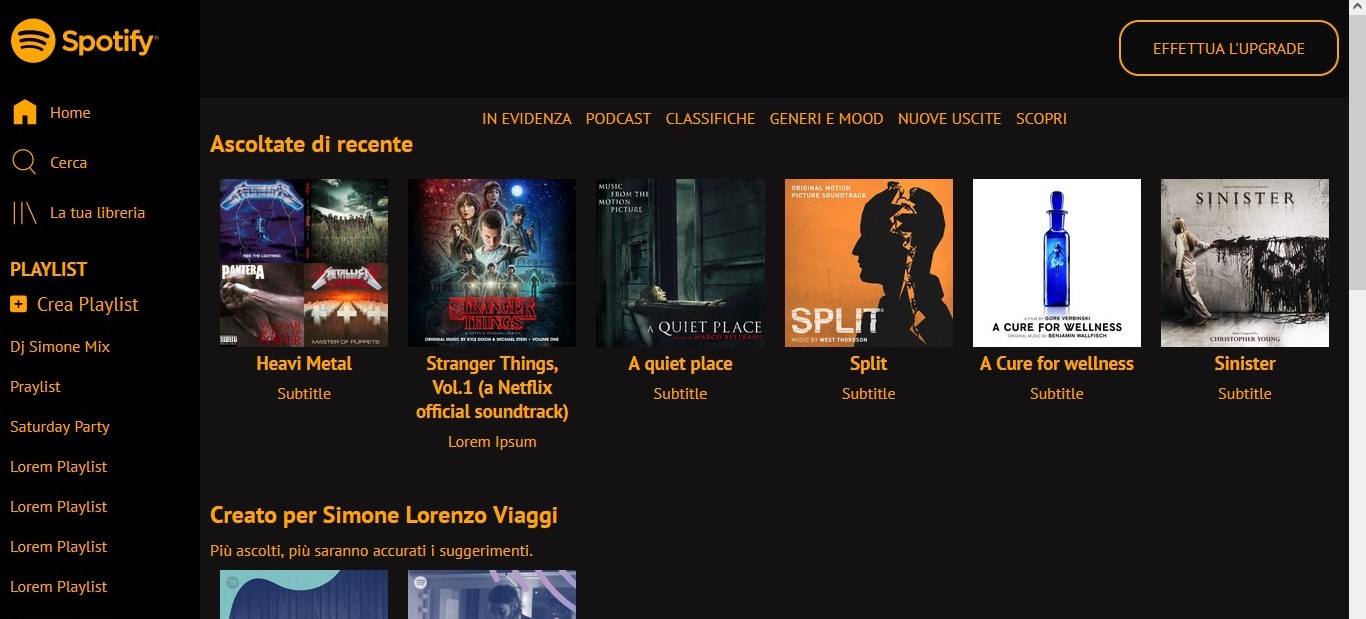This screenshot has height=619, width=1366.
Task: Open the Split soundtrack cover
Action: point(869,263)
